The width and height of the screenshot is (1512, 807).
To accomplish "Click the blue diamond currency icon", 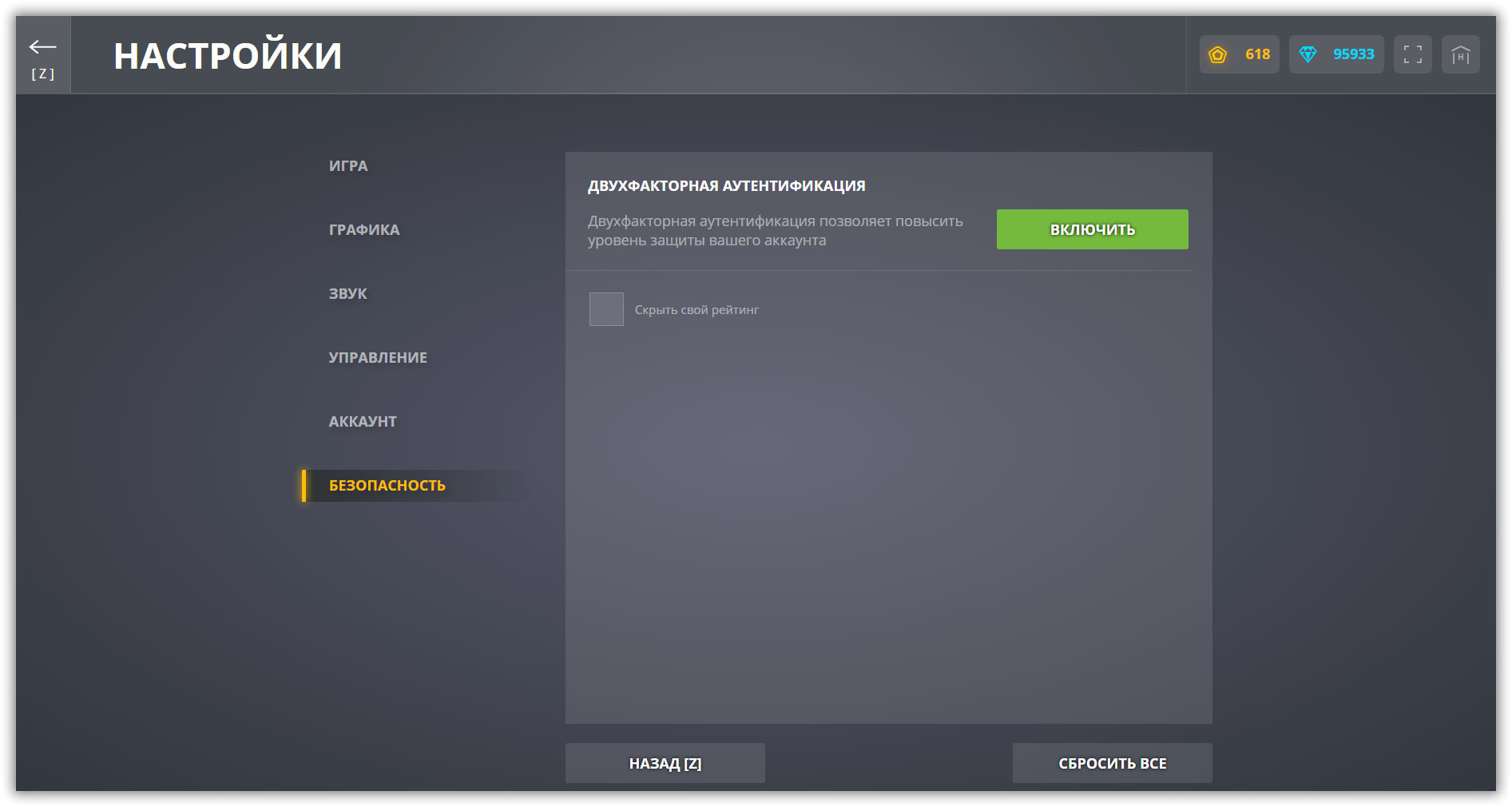I will tap(1308, 54).
